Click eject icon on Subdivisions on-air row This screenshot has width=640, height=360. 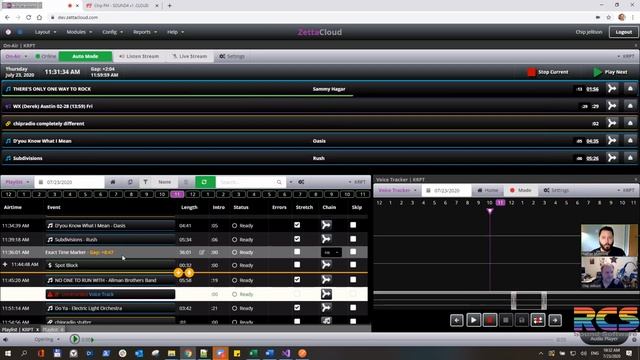click(630, 158)
